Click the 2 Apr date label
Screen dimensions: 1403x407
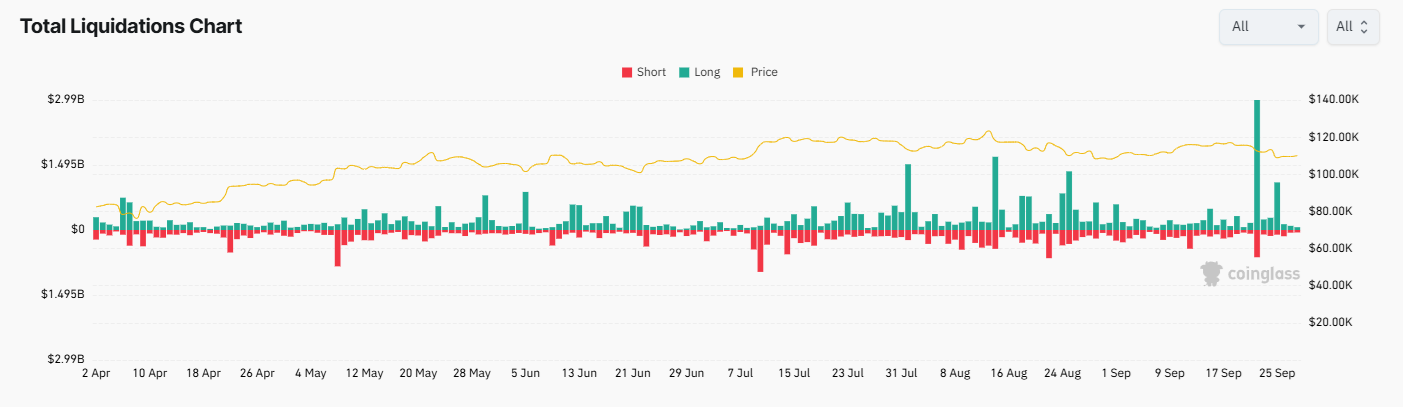pos(96,373)
